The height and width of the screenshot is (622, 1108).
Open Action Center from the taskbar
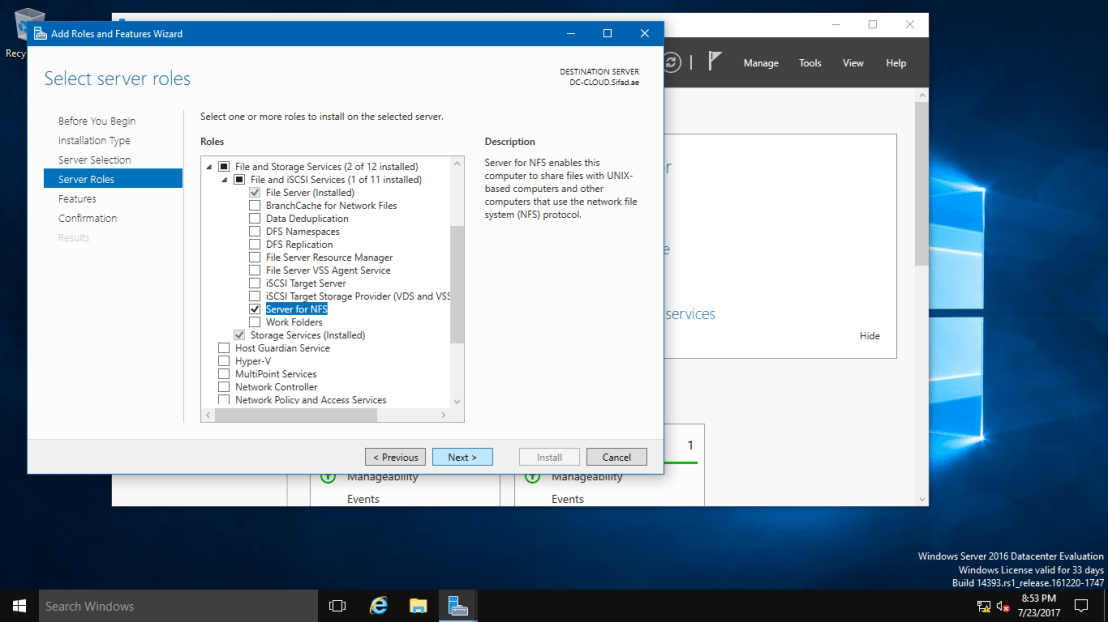(x=1080, y=605)
